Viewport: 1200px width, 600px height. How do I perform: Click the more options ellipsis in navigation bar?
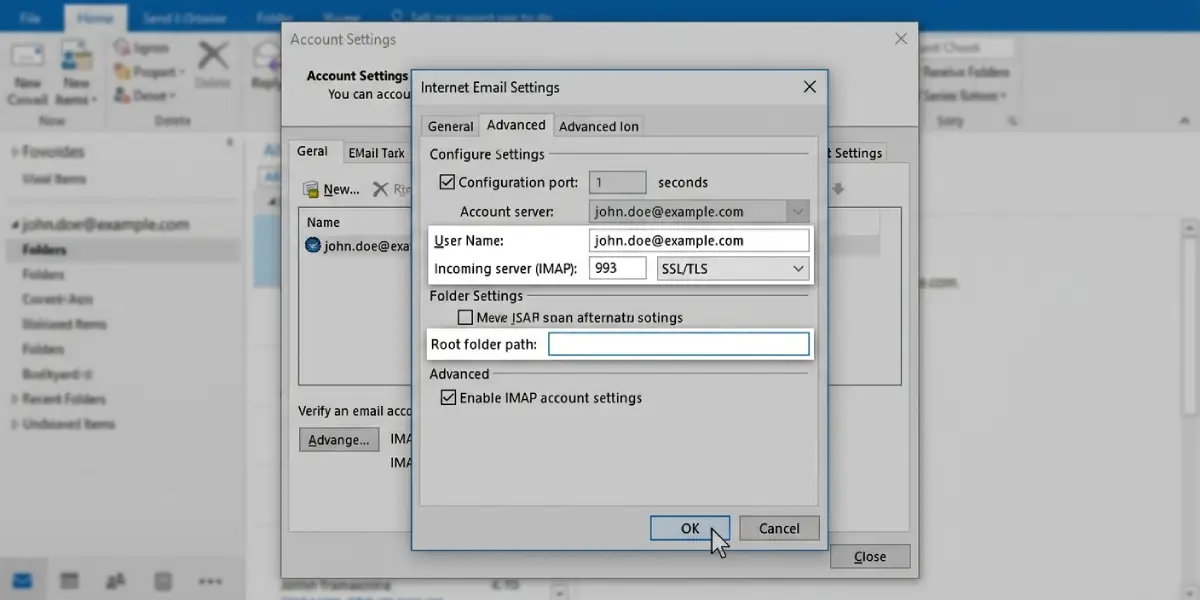pos(210,580)
